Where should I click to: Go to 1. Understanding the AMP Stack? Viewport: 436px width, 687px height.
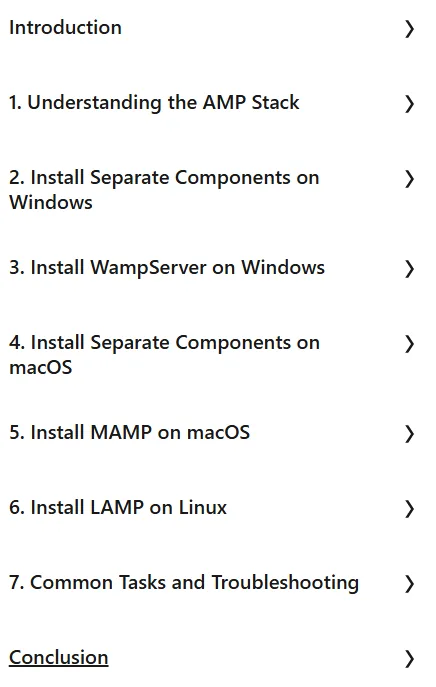click(154, 103)
